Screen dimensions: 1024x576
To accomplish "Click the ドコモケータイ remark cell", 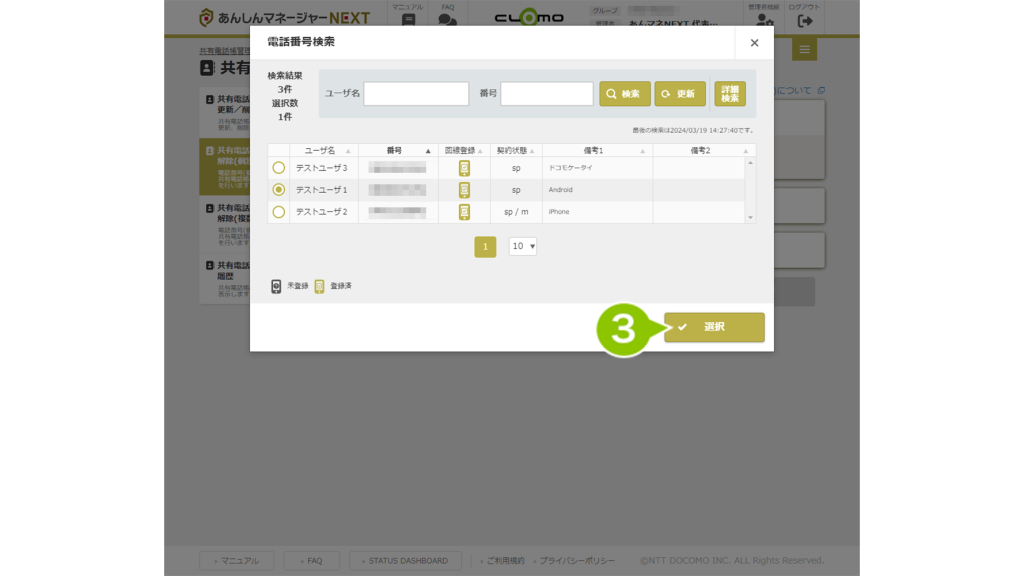I will 597,168.
